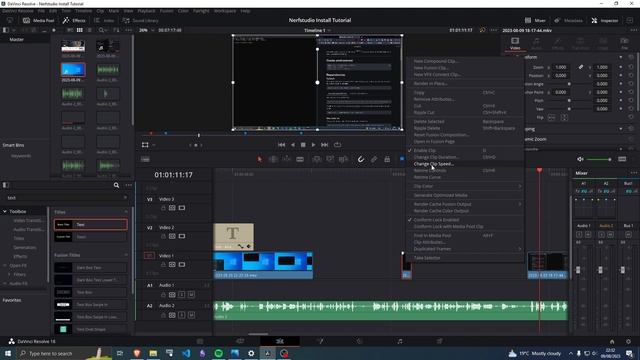The height and width of the screenshot is (360, 640).
Task: Jump to last frame in viewer
Action: pos(324,144)
